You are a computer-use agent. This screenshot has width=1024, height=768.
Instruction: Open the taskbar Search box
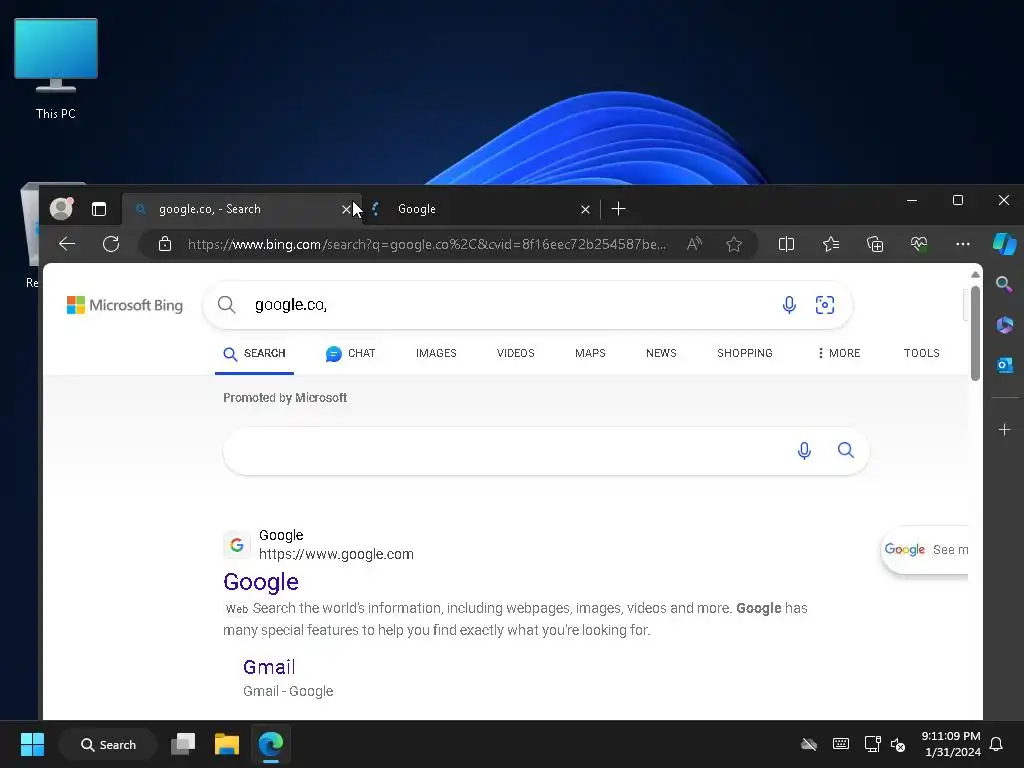tap(108, 744)
